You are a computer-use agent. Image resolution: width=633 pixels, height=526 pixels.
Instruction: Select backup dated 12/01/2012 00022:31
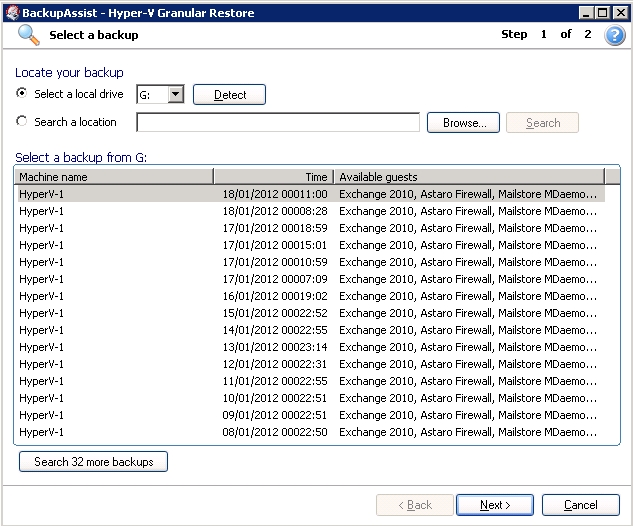(311, 364)
